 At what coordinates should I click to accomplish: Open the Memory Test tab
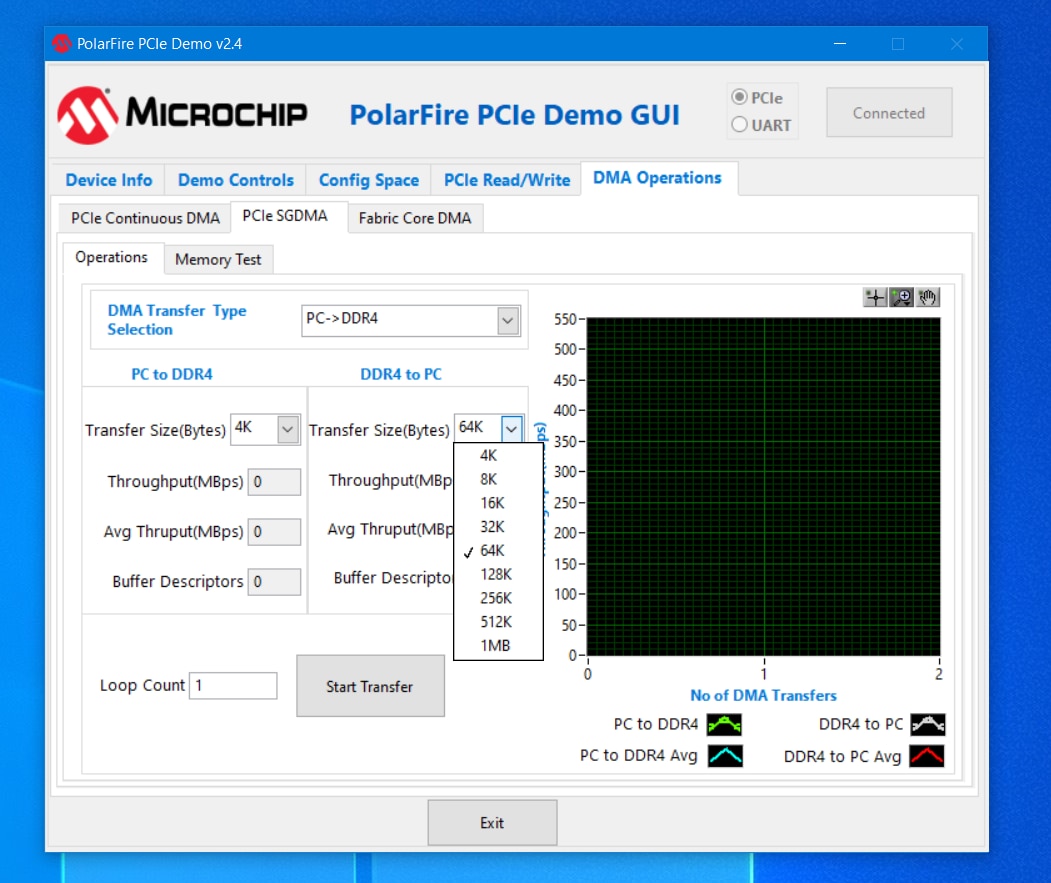[218, 259]
